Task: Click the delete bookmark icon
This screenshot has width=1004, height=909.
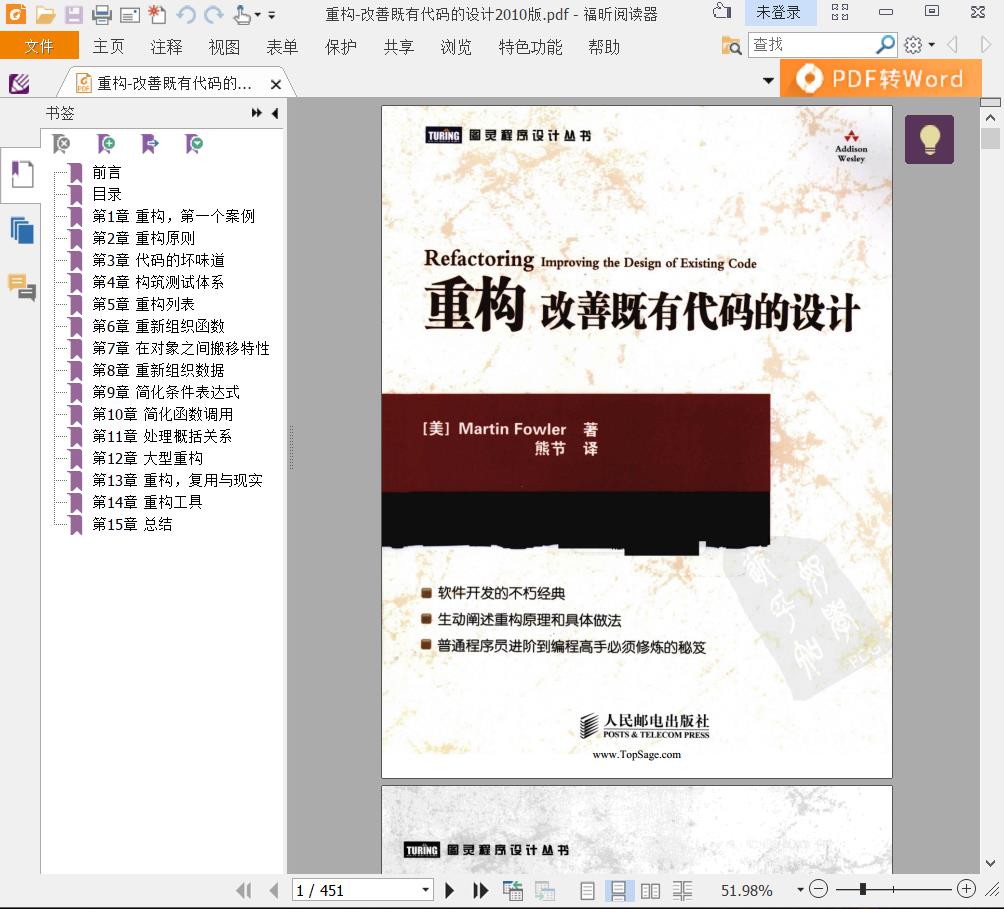Action: point(61,144)
